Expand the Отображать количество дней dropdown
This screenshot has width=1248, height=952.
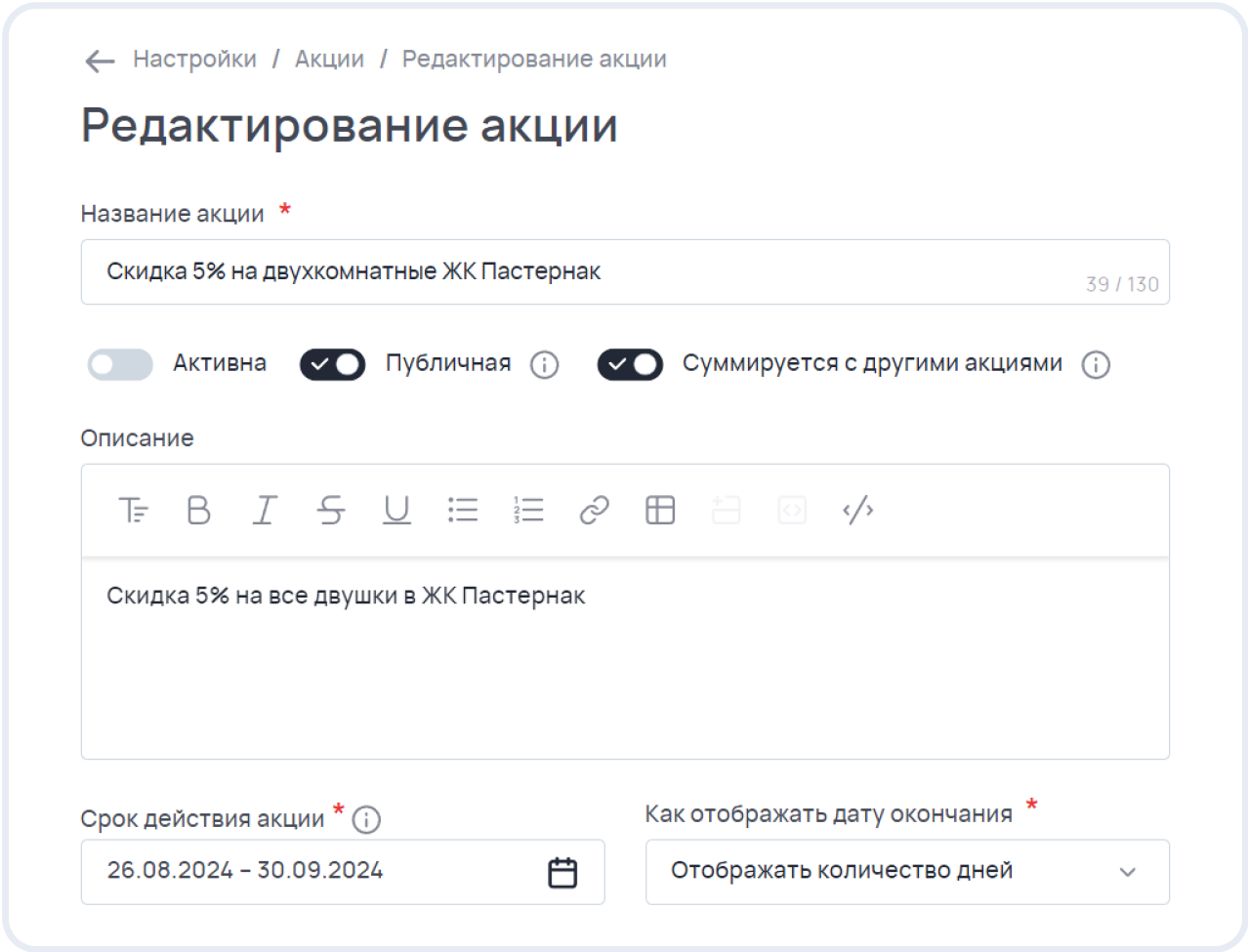point(906,871)
